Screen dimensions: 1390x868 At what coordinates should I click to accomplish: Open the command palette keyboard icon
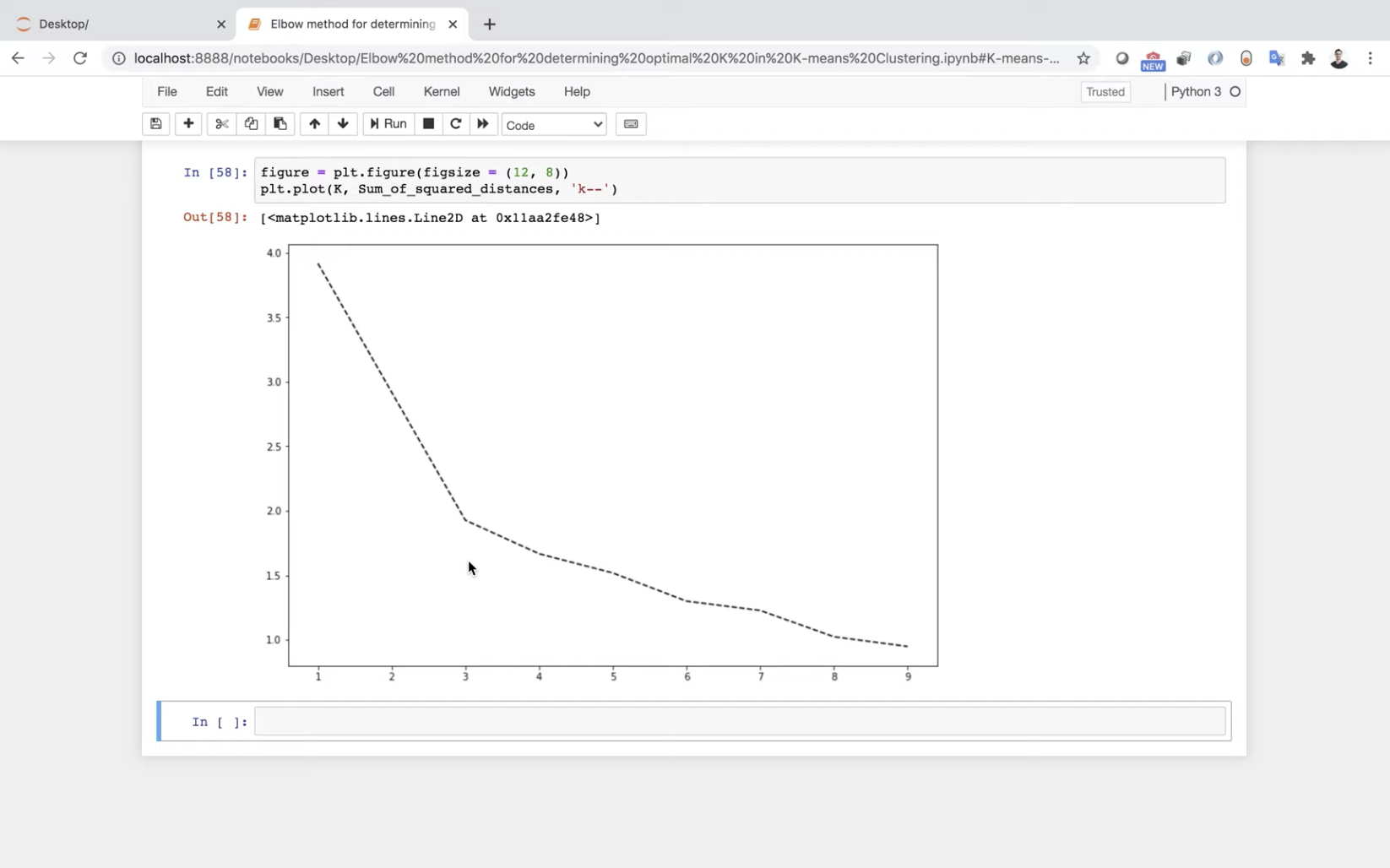pos(631,124)
